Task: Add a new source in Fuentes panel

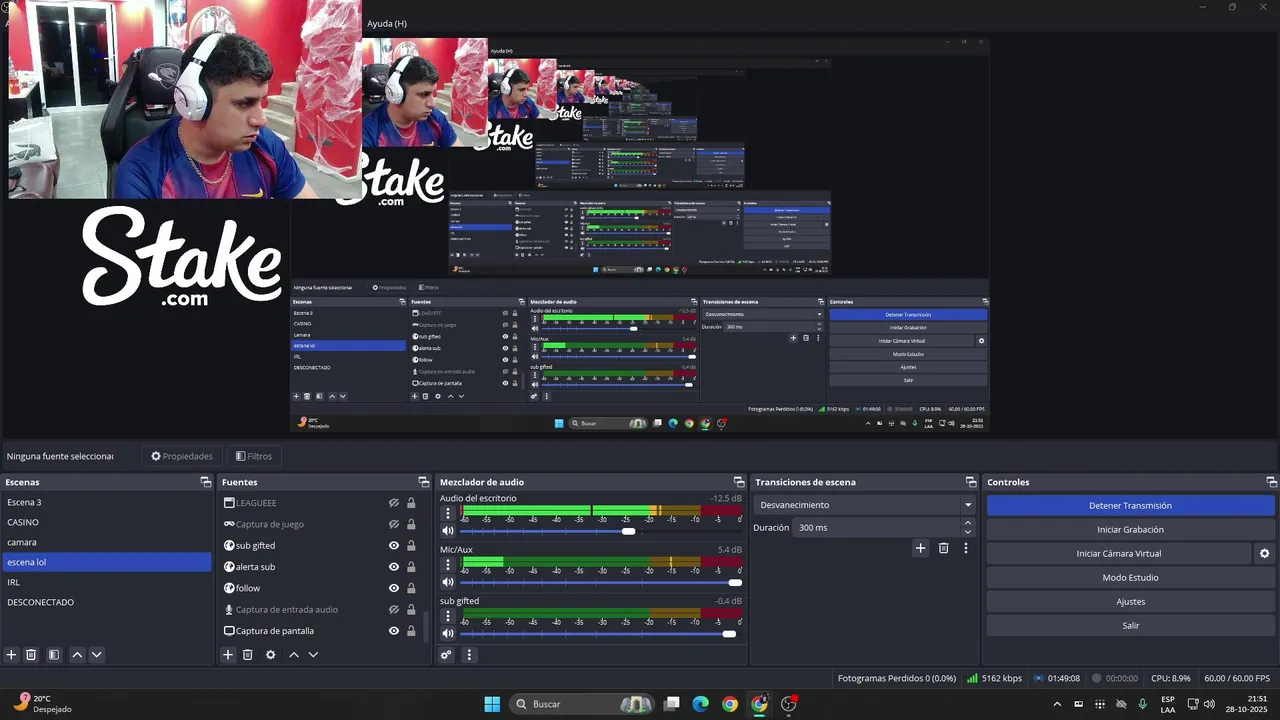Action: [x=228, y=655]
